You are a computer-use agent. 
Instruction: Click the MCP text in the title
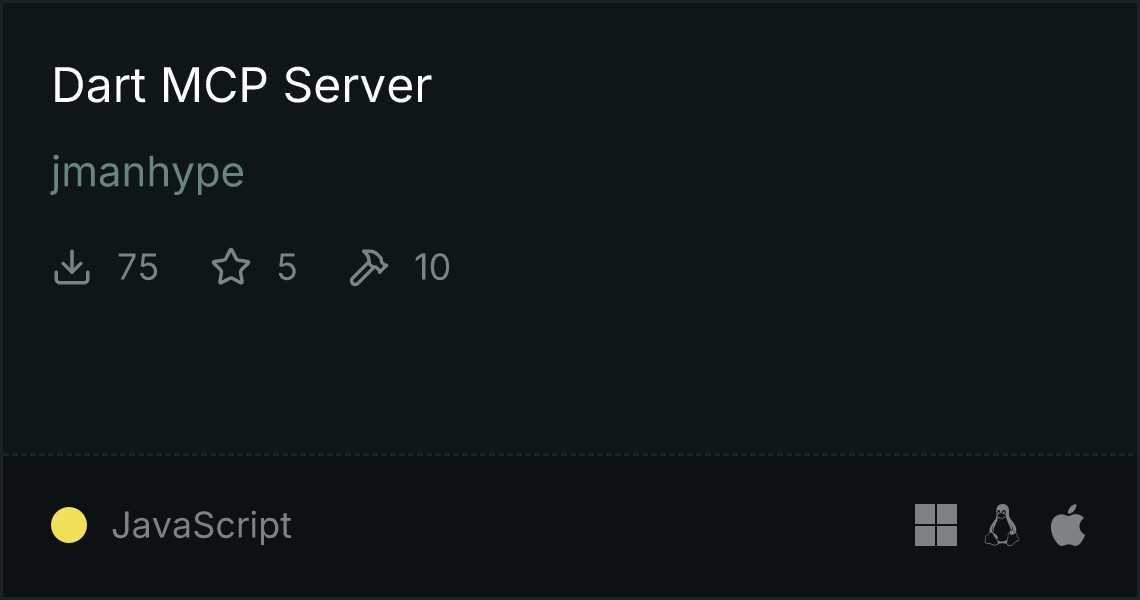(x=214, y=85)
